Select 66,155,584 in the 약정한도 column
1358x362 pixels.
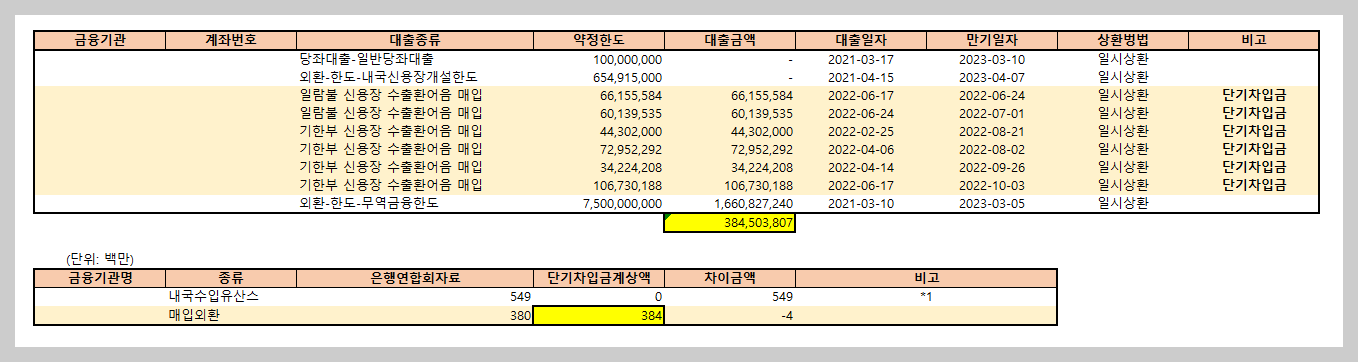[599, 95]
